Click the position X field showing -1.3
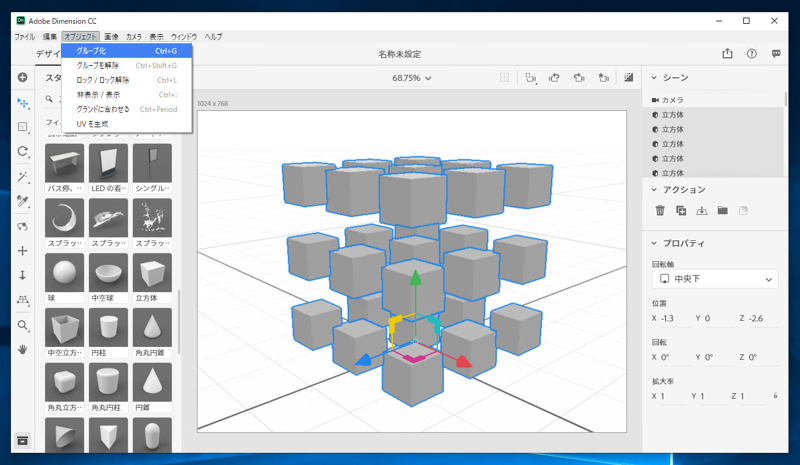The width and height of the screenshot is (800, 465). 675,319
